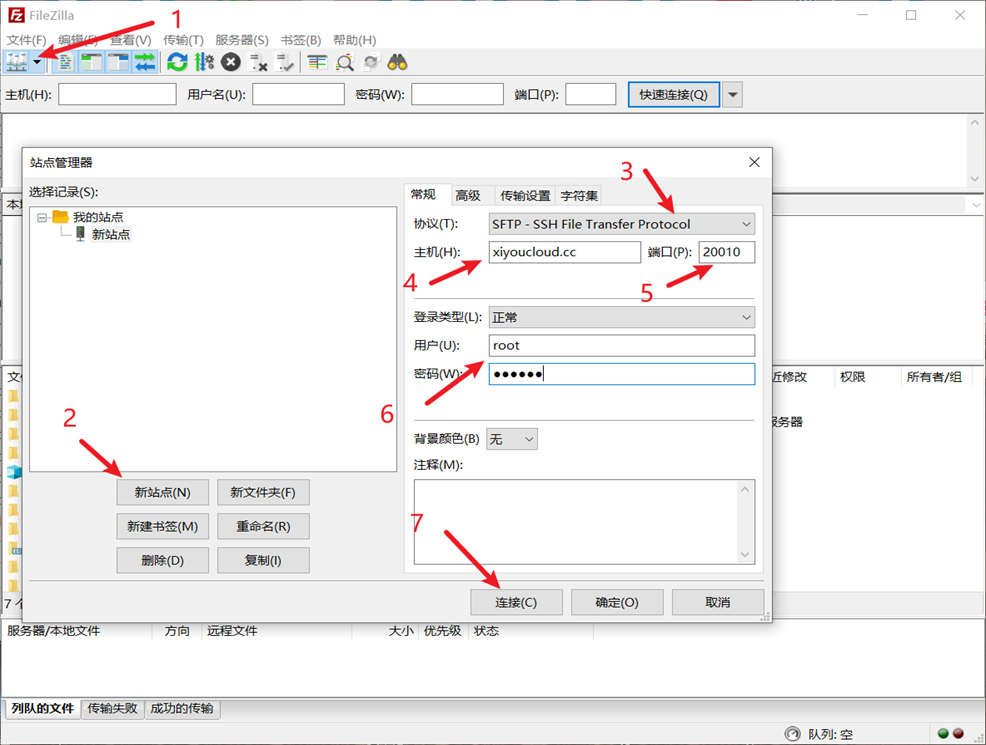Click the 取消 cancel button
Screen dimensions: 986x745
(x=717, y=602)
